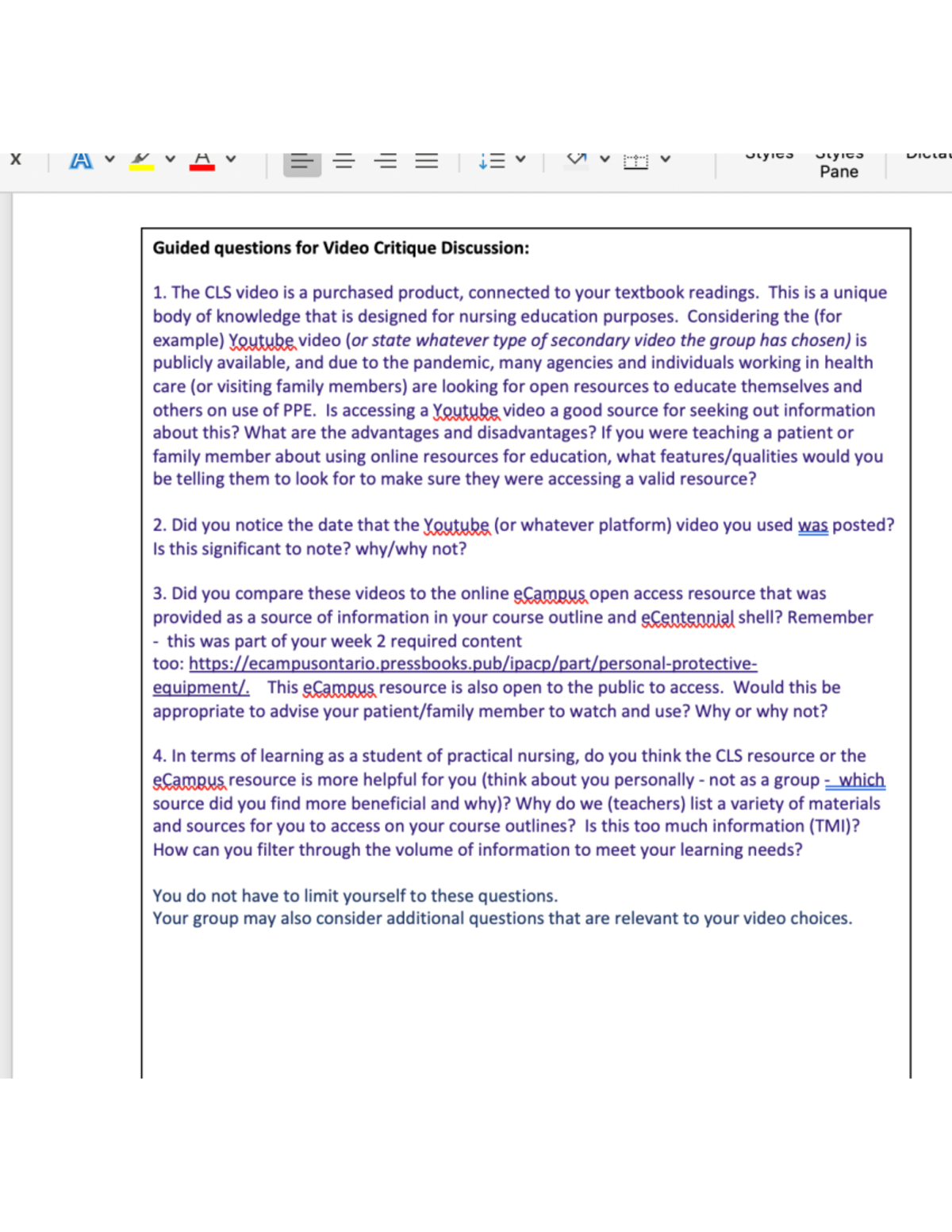Image resolution: width=952 pixels, height=1232 pixels.
Task: Toggle align text right
Action: tap(386, 162)
